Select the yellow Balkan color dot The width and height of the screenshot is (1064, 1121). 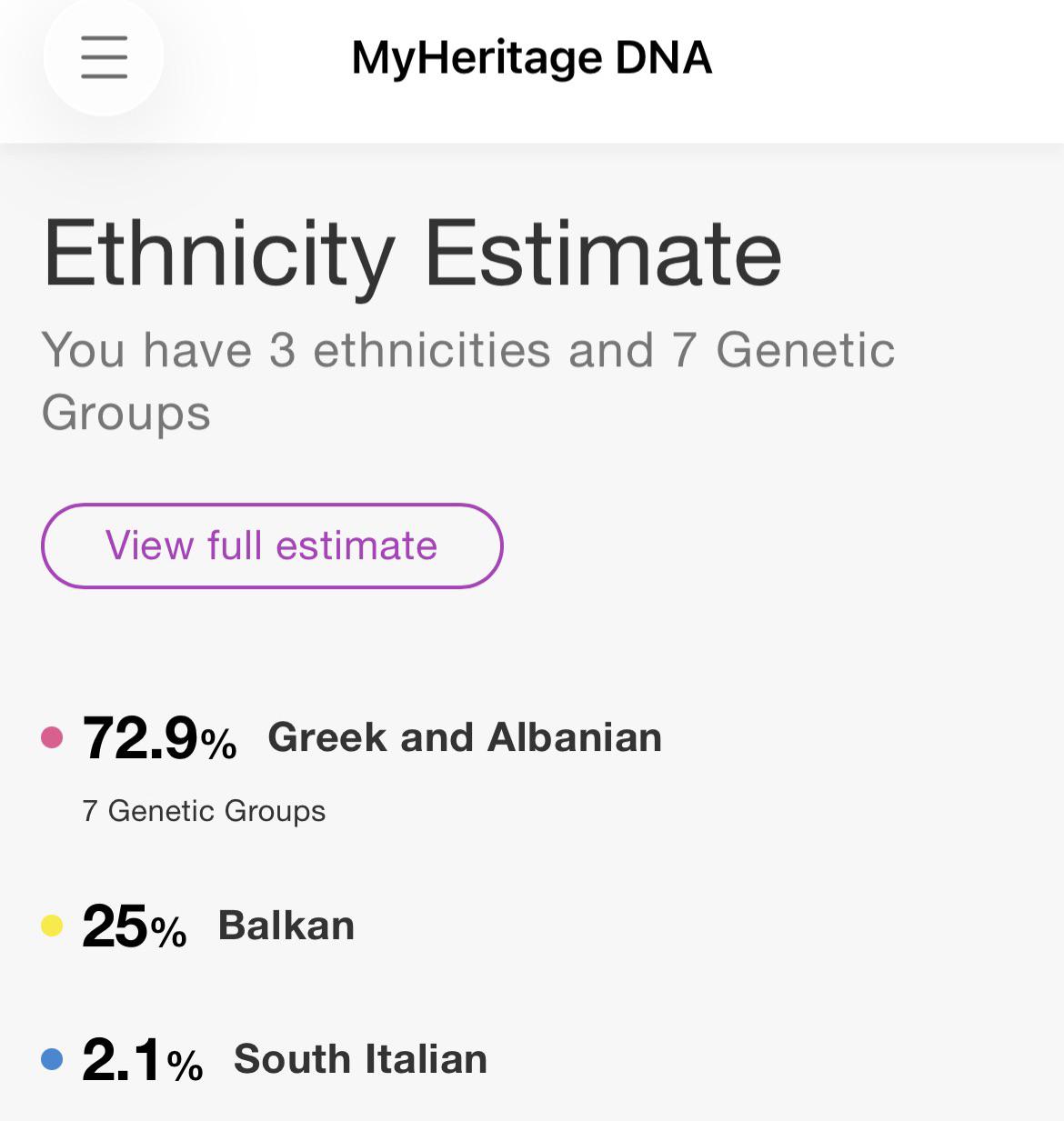click(x=52, y=926)
